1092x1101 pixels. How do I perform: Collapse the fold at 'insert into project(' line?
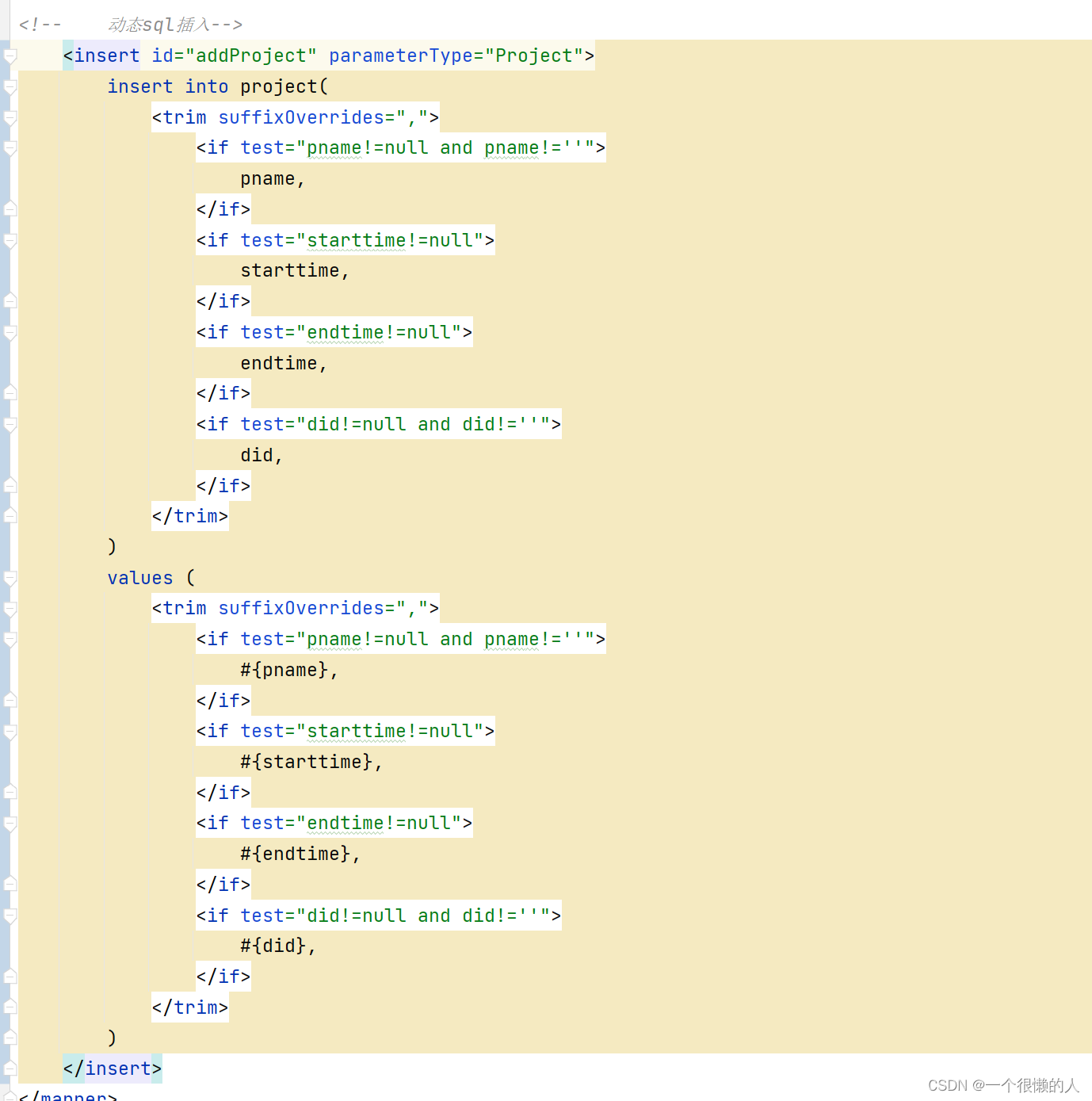coord(10,87)
